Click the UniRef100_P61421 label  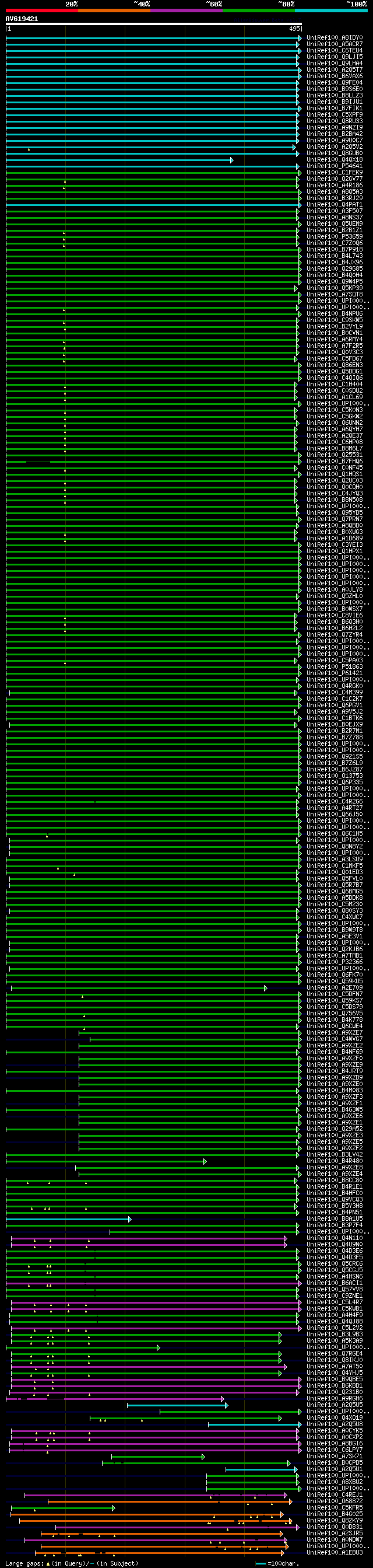pyautogui.click(x=335, y=673)
